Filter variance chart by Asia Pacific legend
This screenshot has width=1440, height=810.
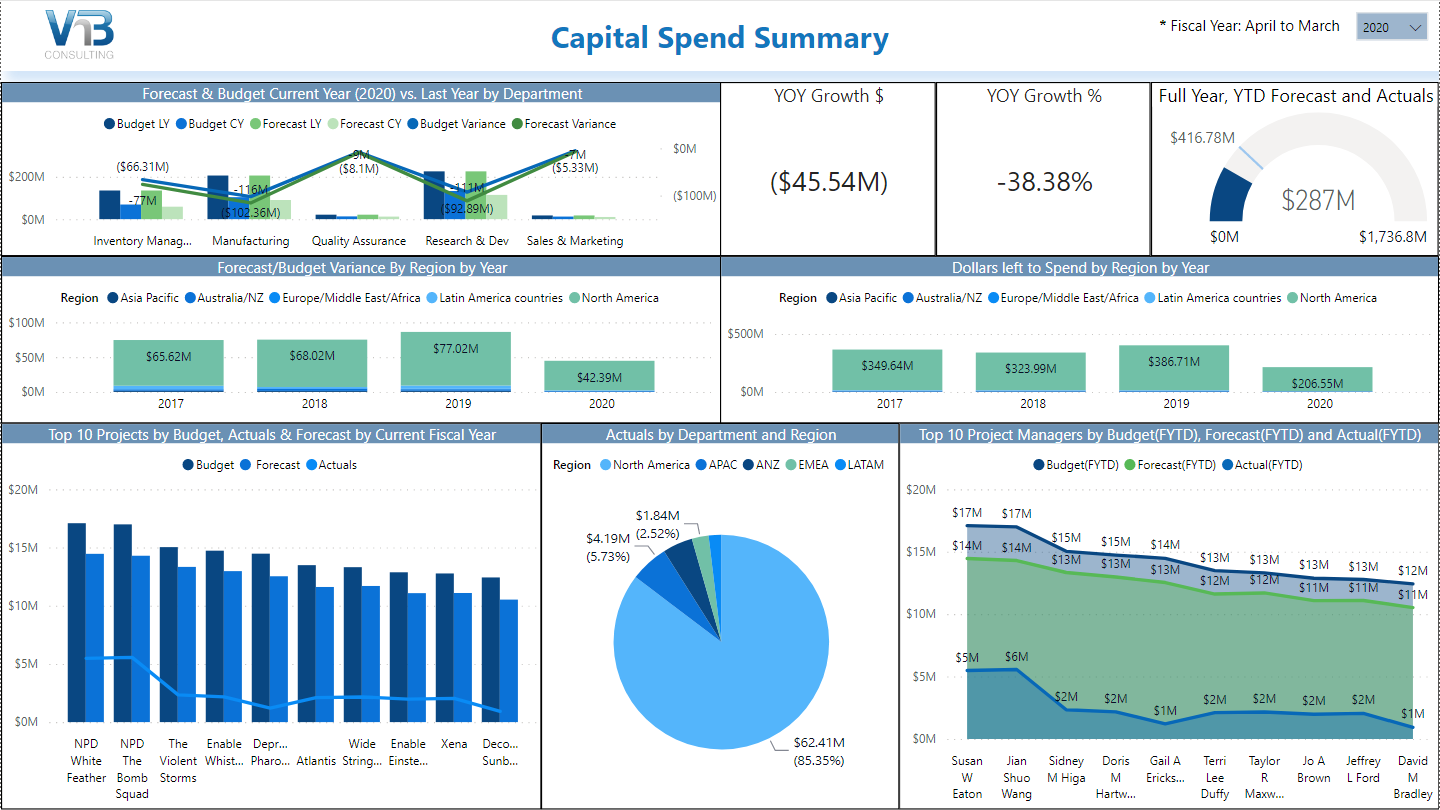pyautogui.click(x=143, y=298)
